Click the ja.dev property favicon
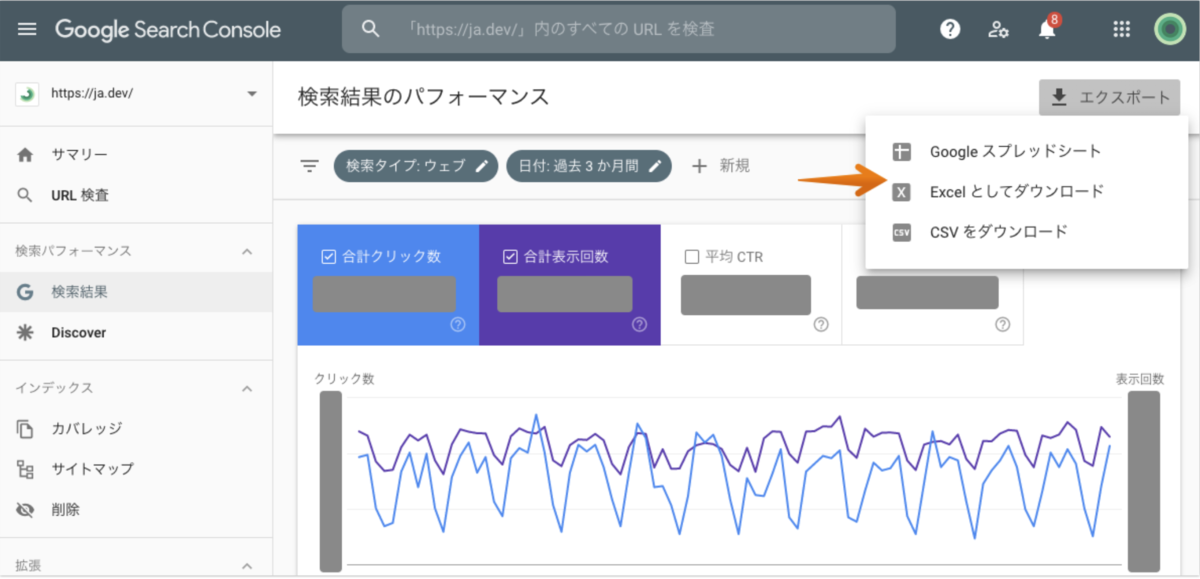 coord(26,94)
